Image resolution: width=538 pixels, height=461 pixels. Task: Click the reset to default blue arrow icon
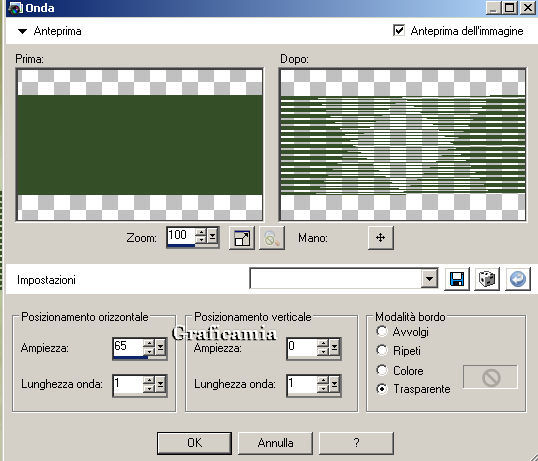tap(517, 279)
